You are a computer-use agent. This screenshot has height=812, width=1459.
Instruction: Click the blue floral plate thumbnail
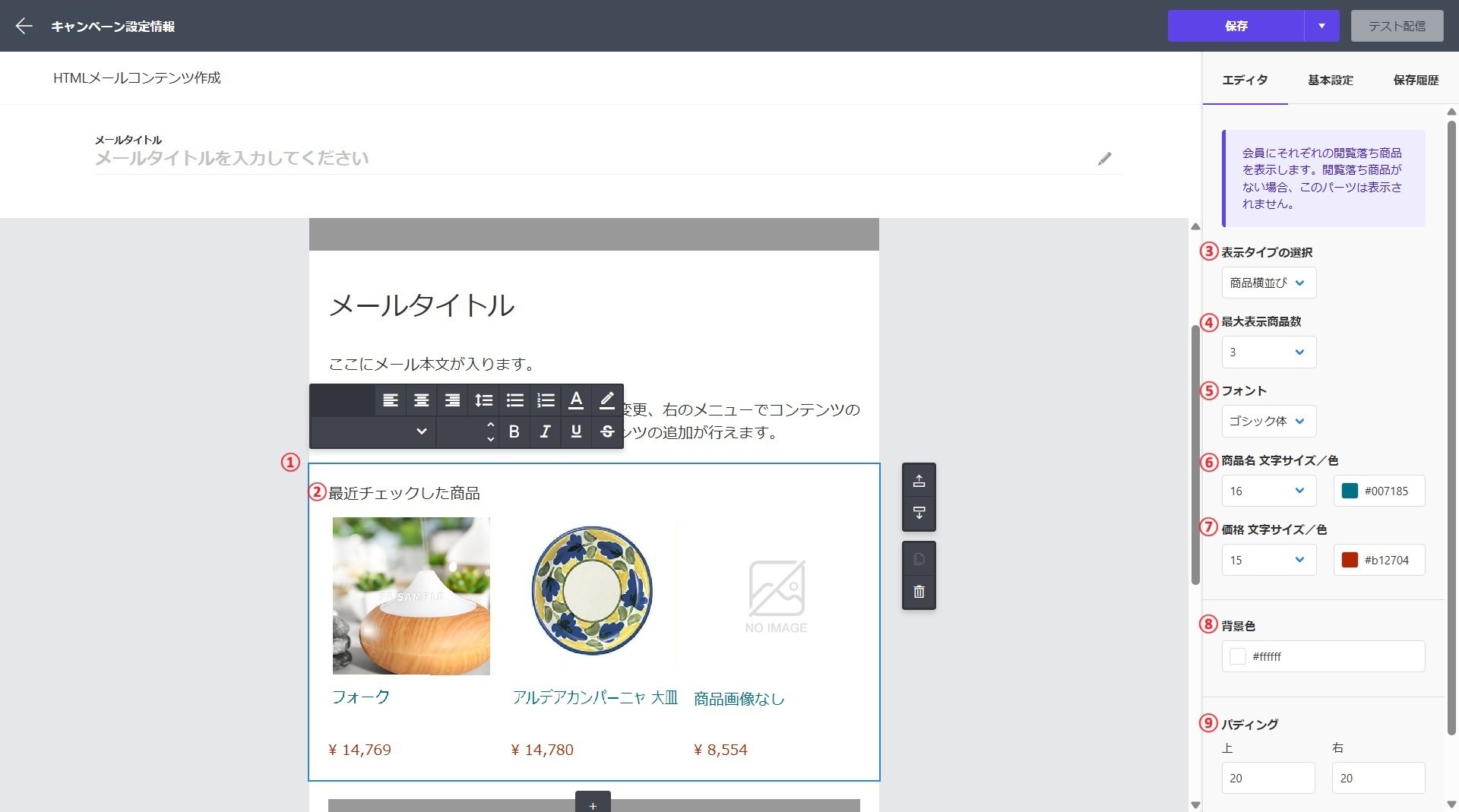point(593,591)
